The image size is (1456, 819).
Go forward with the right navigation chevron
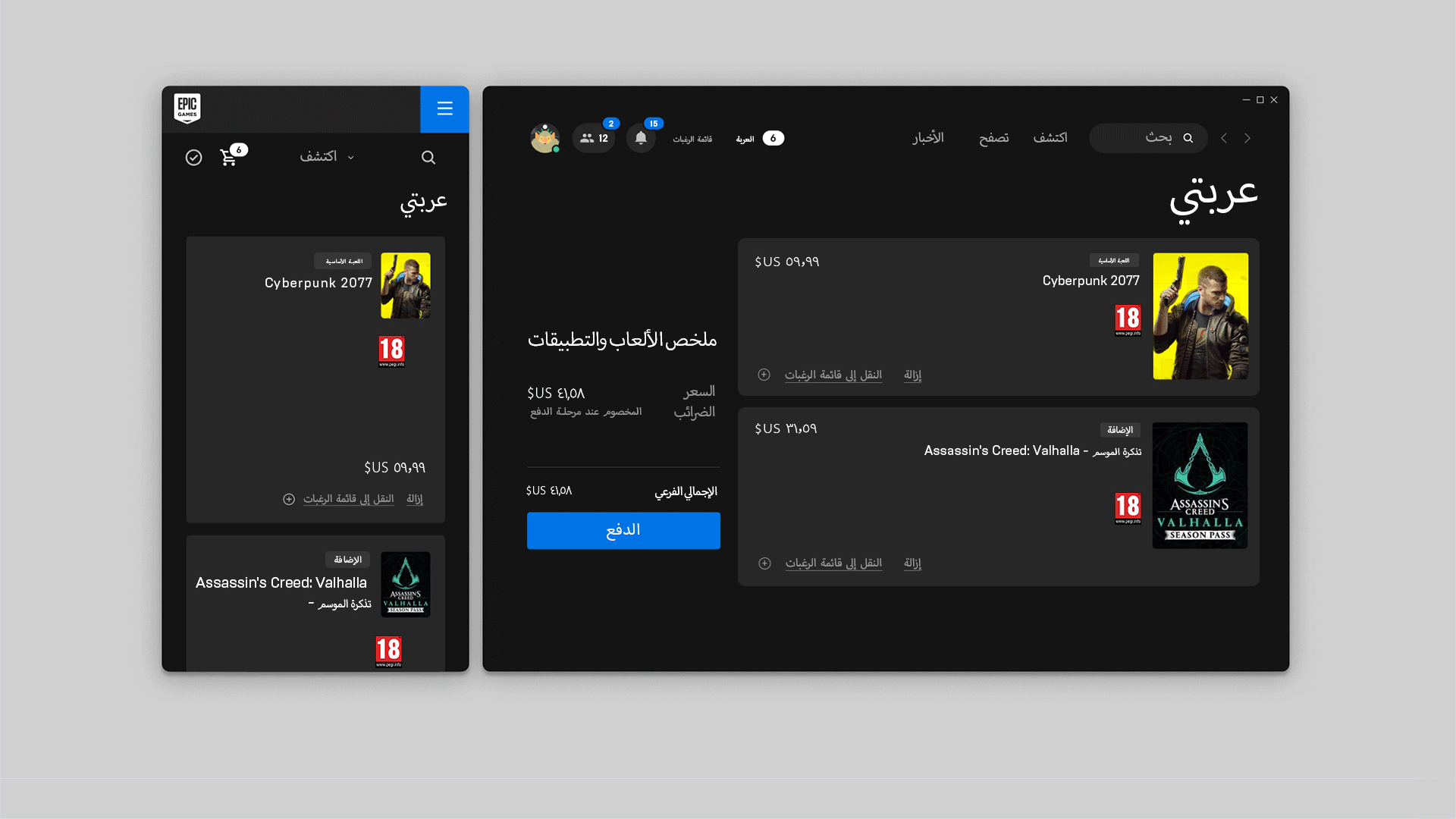tap(1247, 138)
